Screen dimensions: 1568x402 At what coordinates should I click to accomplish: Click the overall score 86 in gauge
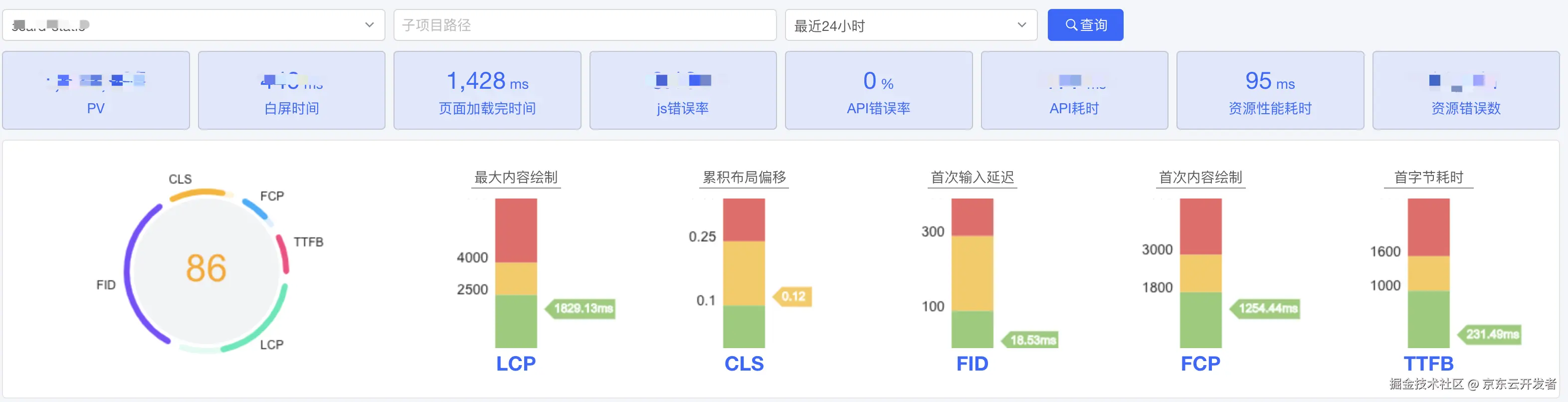pyautogui.click(x=206, y=268)
